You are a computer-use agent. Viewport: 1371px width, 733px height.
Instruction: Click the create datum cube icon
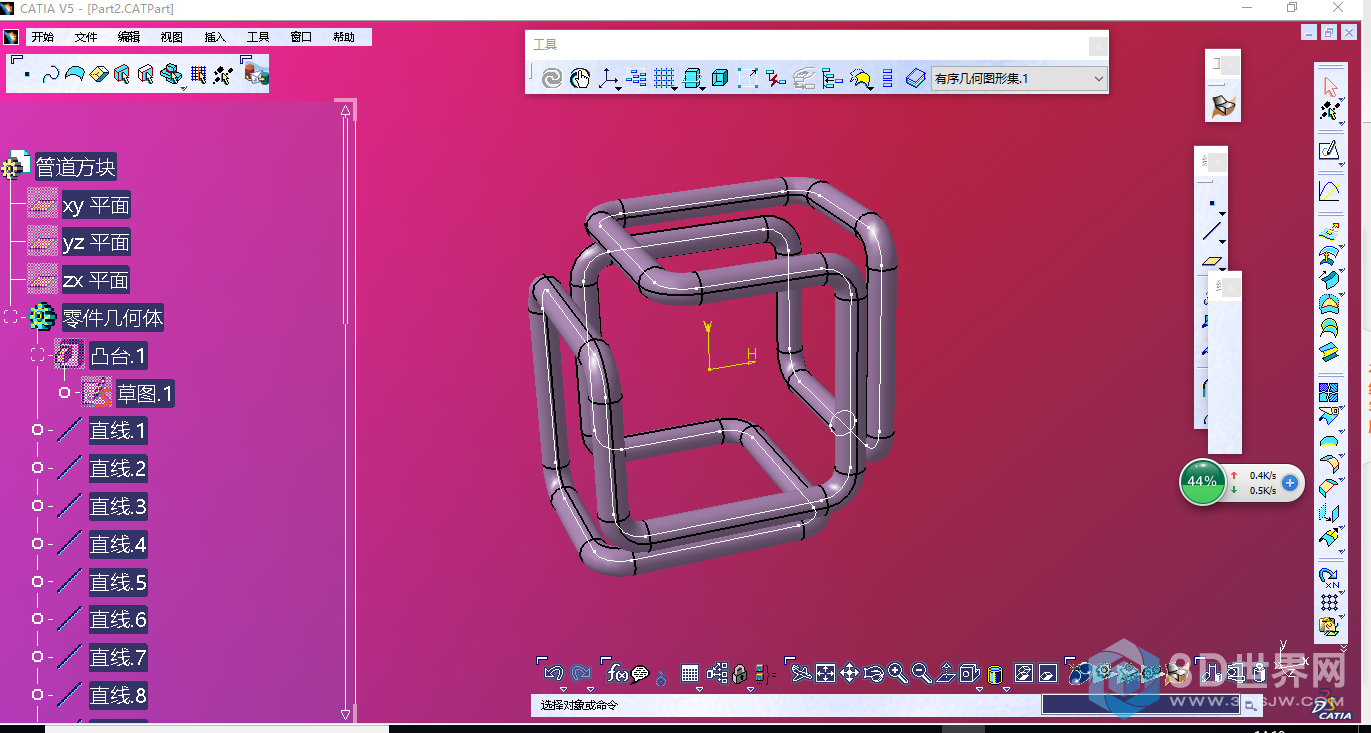(720, 78)
